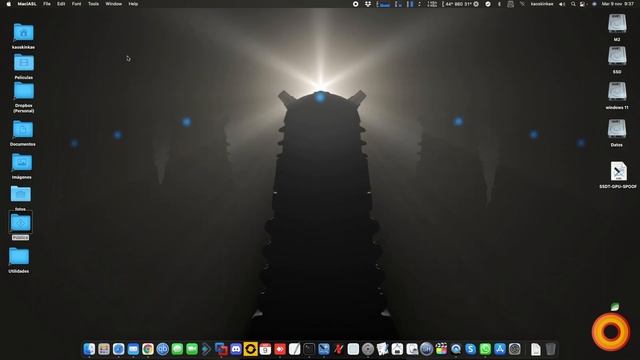Open the yellow sync-arrows app in the Dock

point(251,349)
